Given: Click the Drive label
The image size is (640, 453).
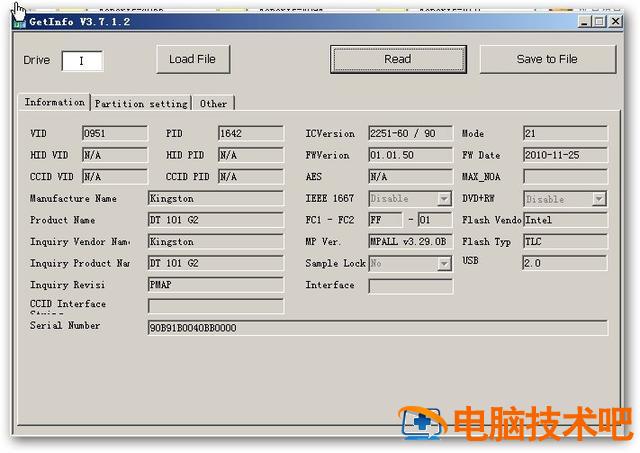Looking at the screenshot, I should (x=37, y=60).
